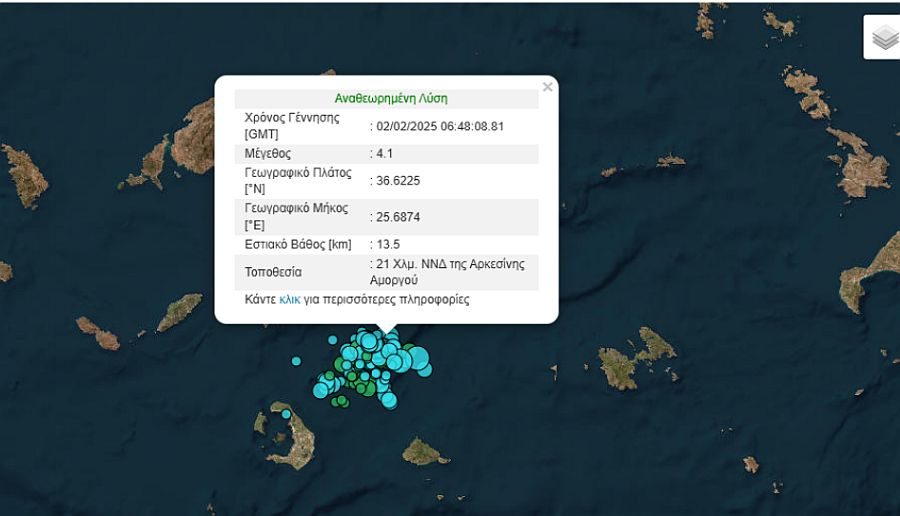This screenshot has width=900, height=516.
Task: Click the focal depth value 13.5
Action: [x=389, y=244]
